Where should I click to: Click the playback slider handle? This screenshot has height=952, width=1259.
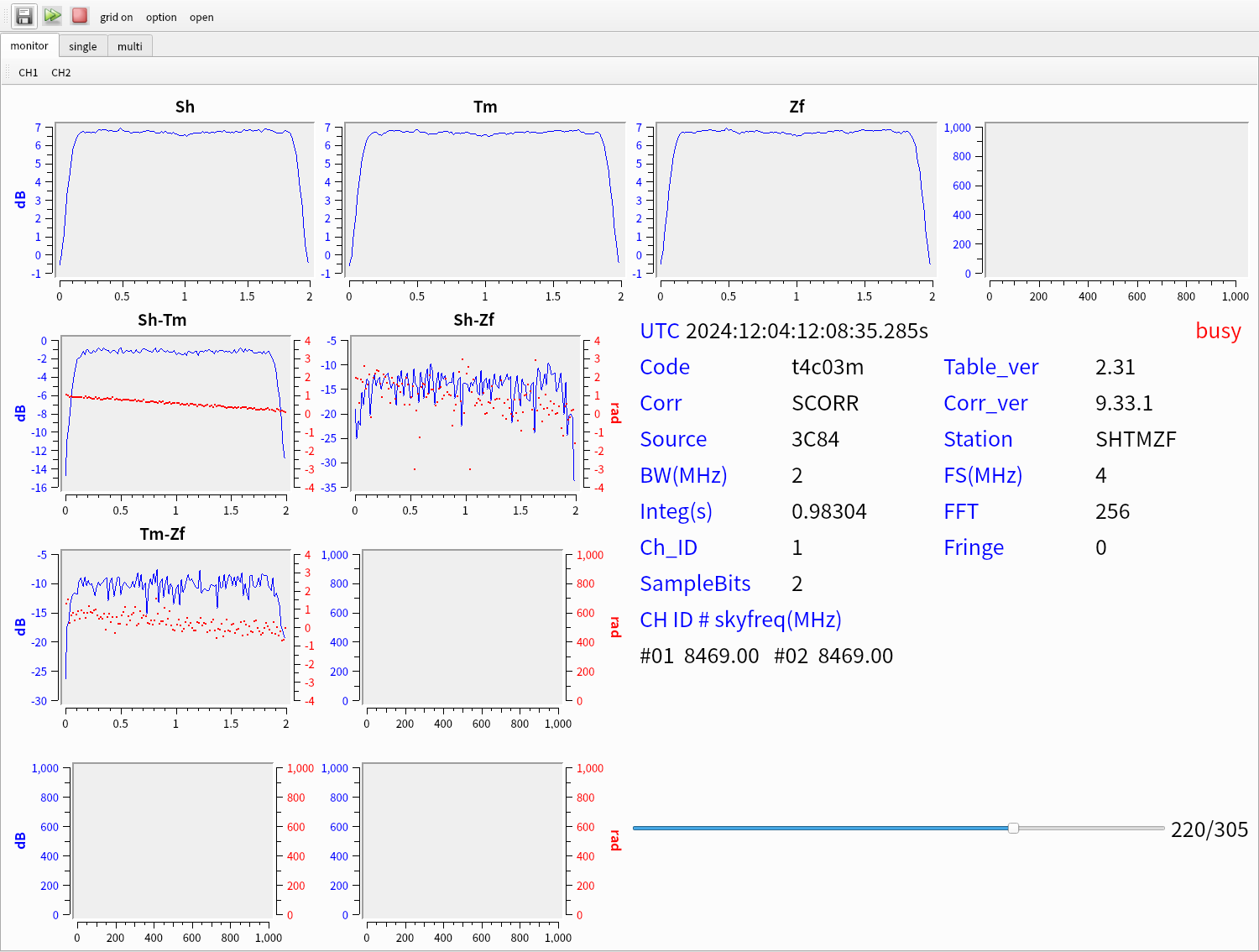point(1013,829)
